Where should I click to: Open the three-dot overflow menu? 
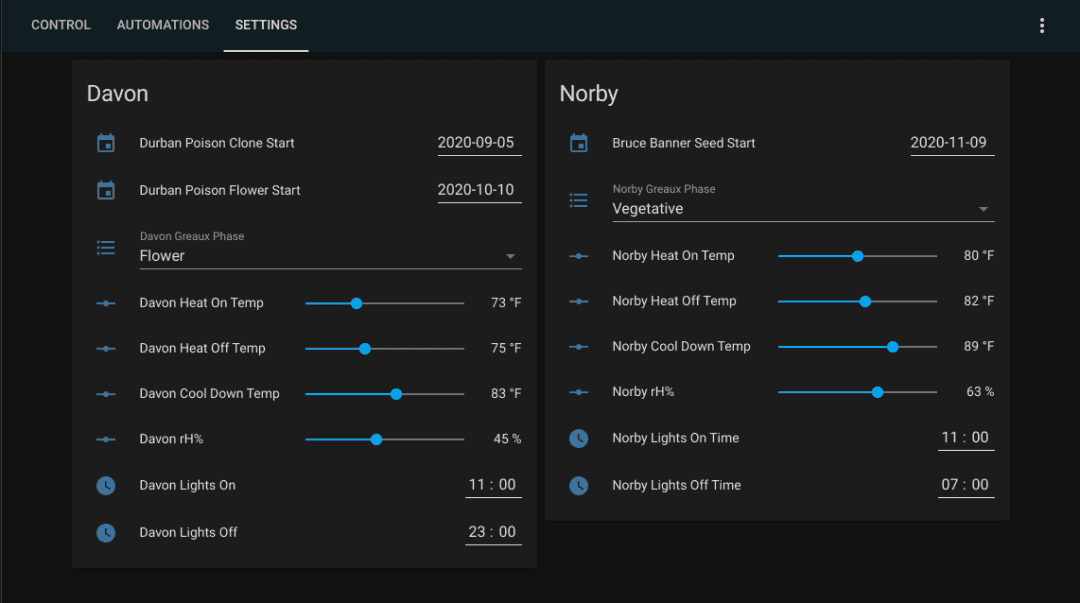point(1042,25)
